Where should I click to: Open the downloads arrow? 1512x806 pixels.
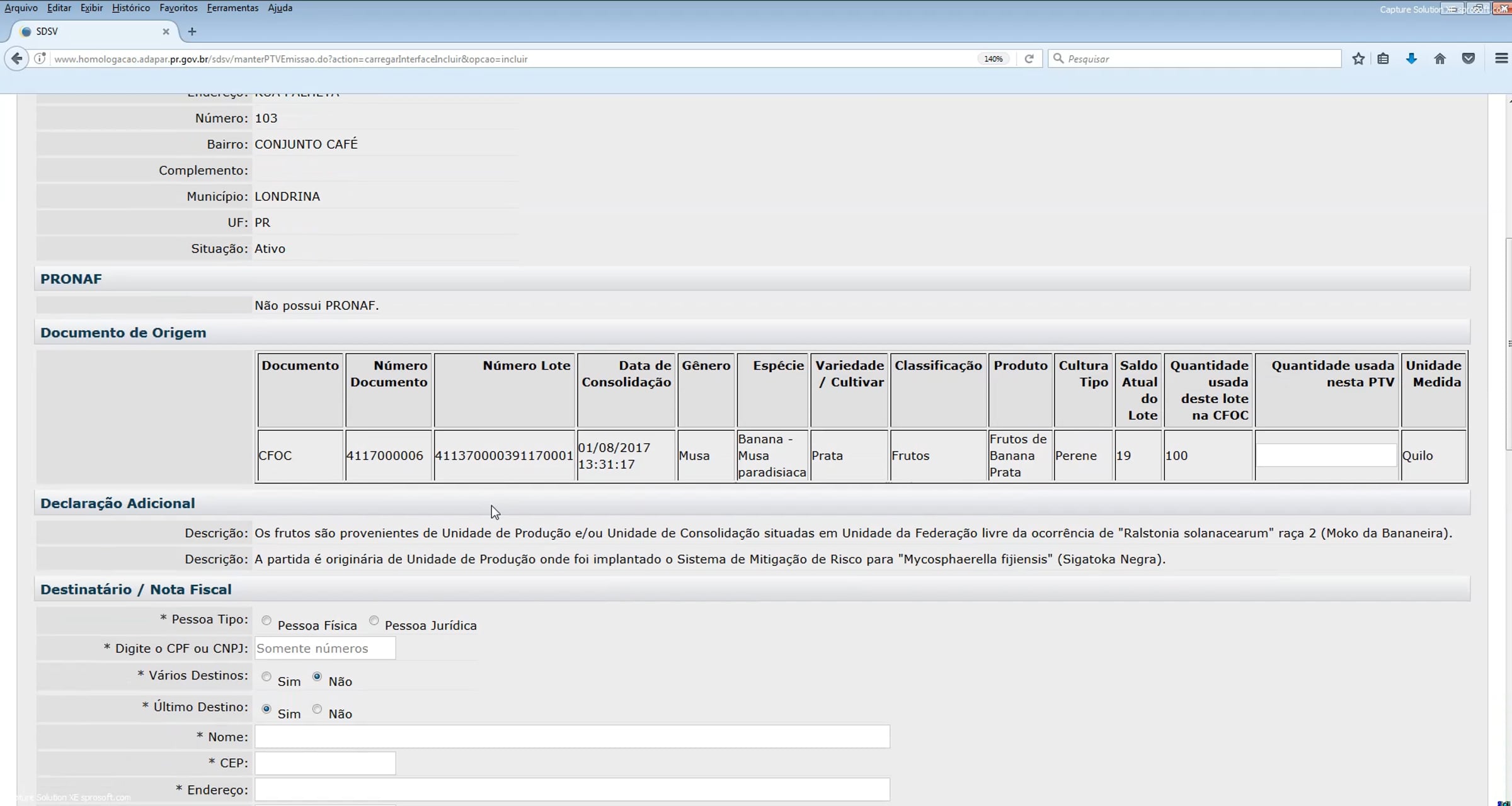pos(1411,59)
